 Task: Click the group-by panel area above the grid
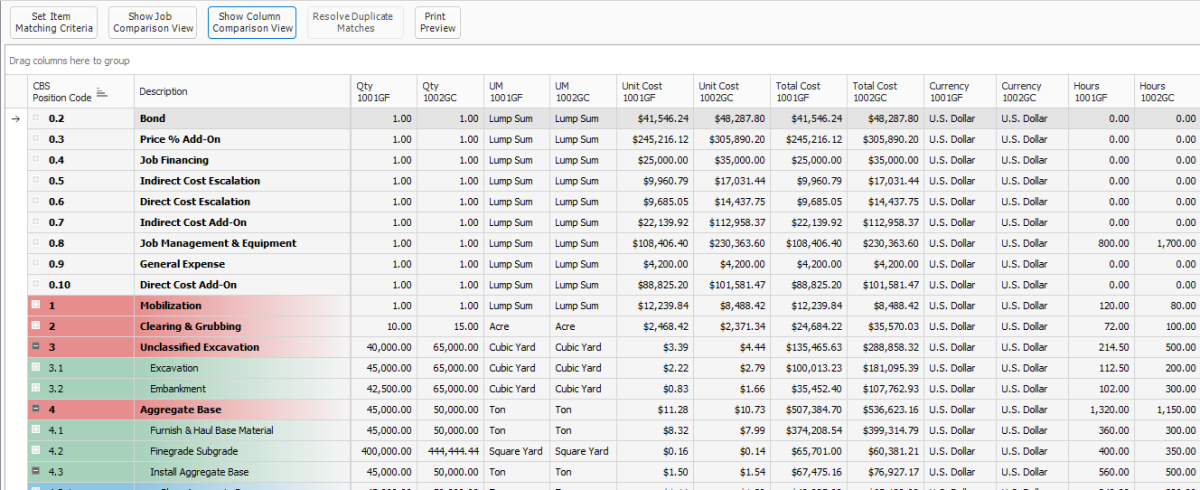click(x=600, y=61)
